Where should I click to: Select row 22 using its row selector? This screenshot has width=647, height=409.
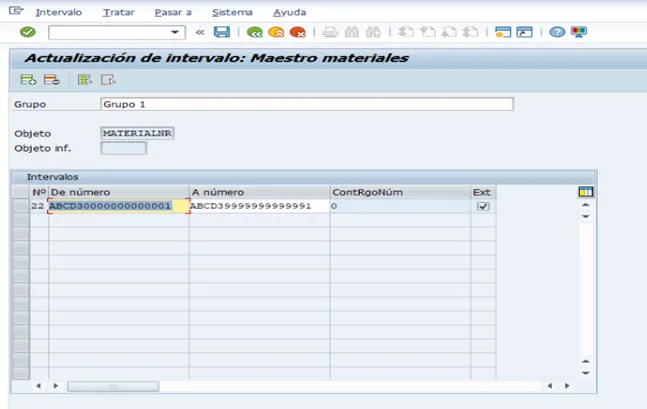(21, 206)
